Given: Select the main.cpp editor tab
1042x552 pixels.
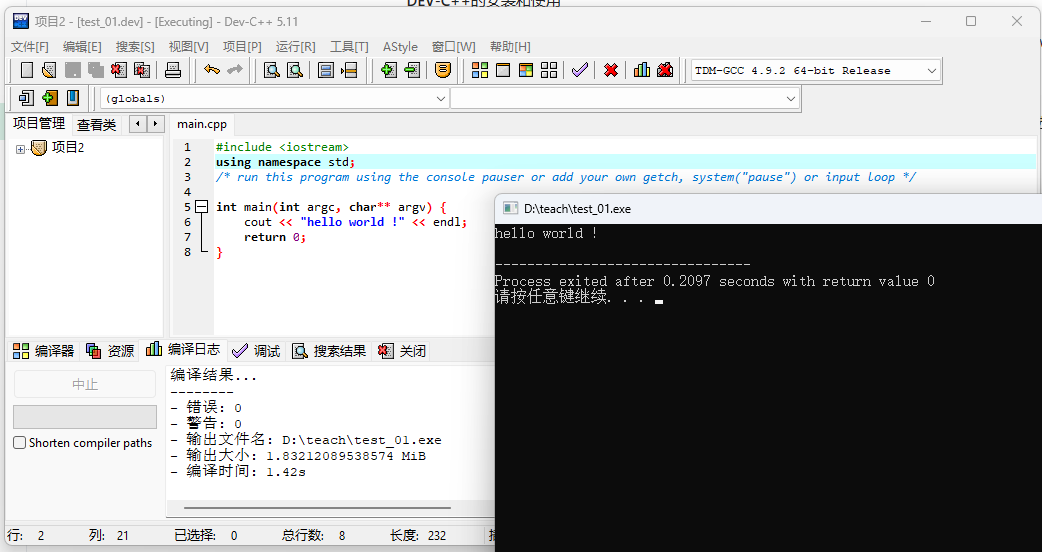Looking at the screenshot, I should (x=202, y=124).
